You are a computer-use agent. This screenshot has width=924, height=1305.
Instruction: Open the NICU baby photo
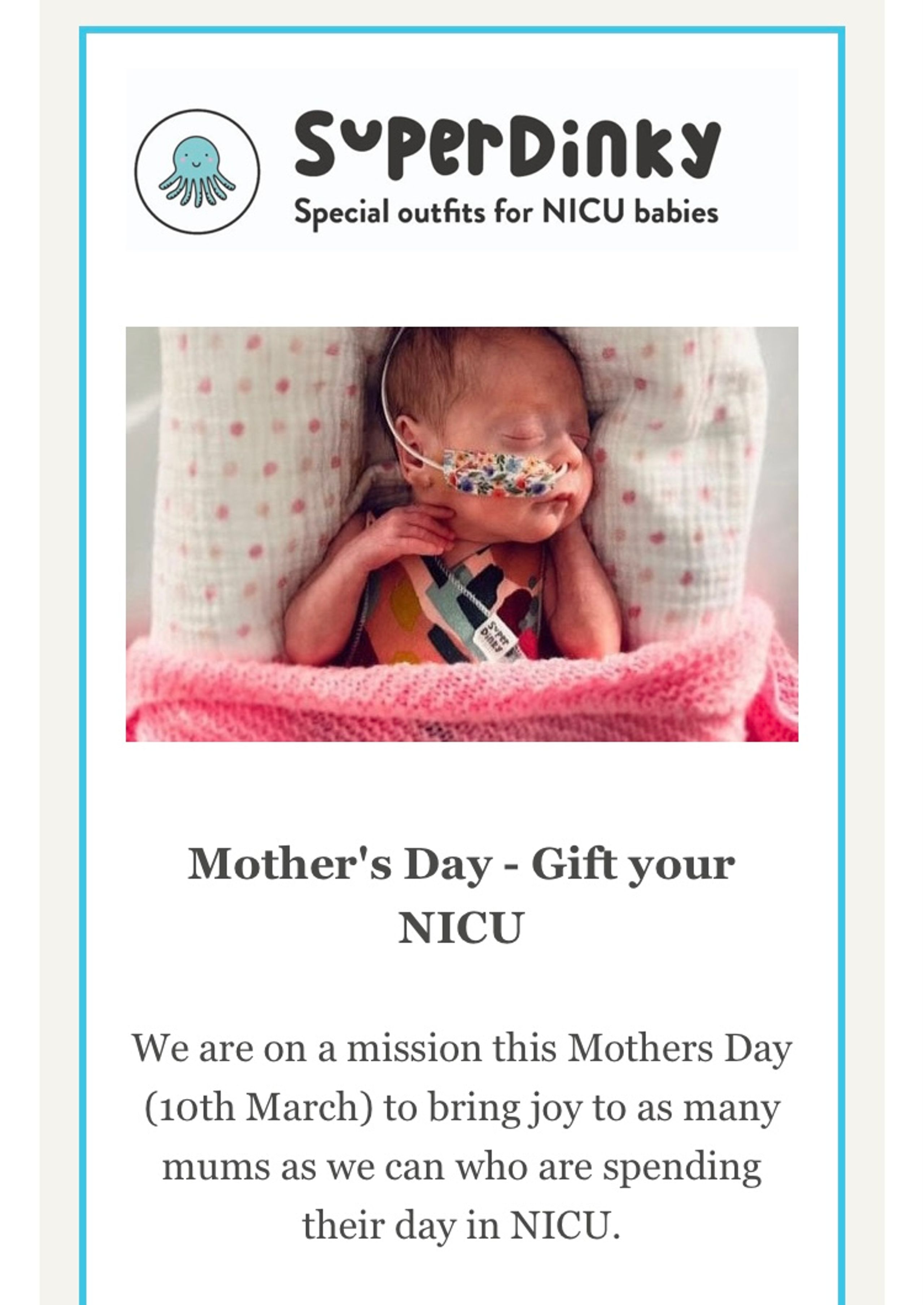462,534
